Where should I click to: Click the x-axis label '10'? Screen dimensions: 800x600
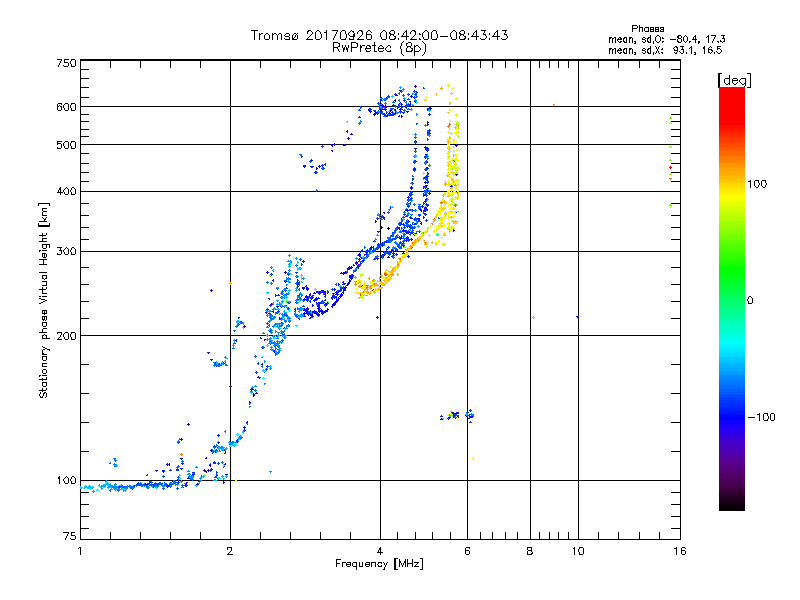[578, 551]
